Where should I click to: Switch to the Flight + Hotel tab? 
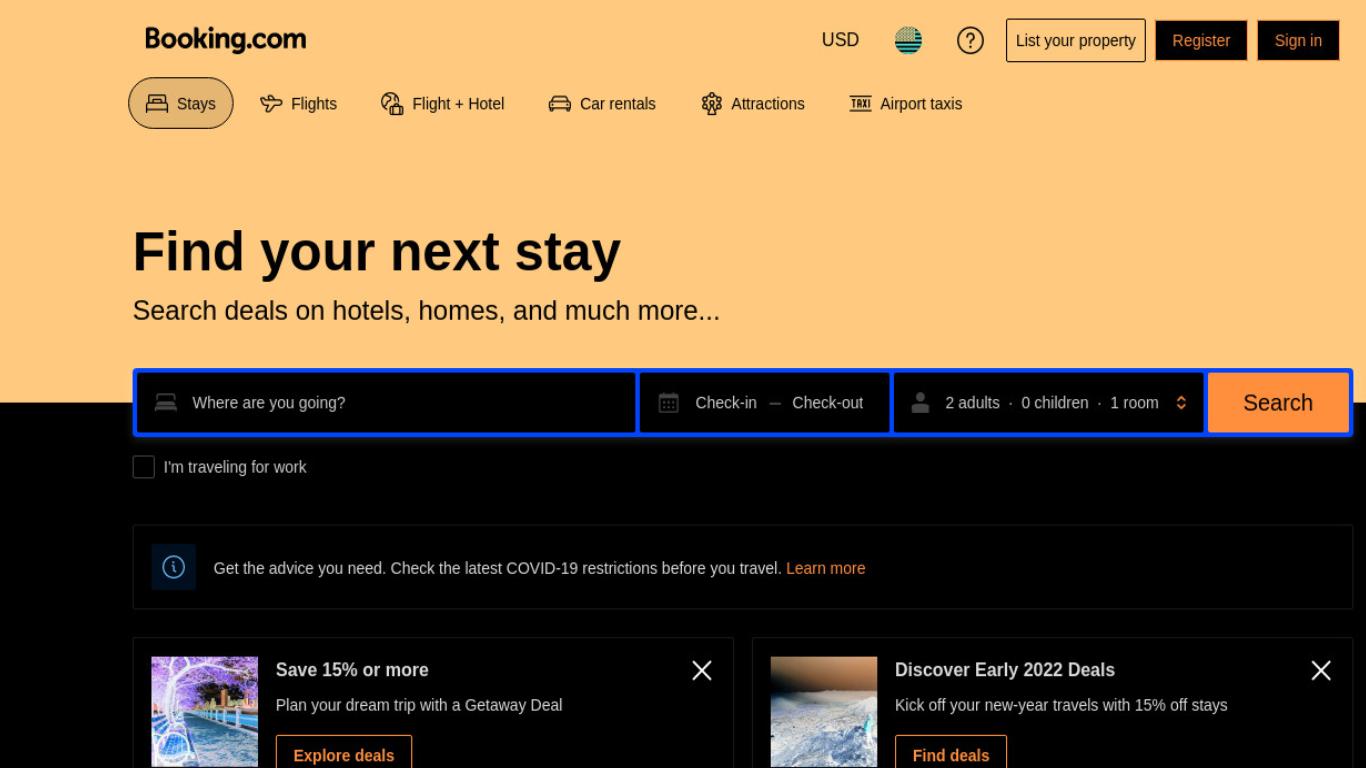(442, 103)
